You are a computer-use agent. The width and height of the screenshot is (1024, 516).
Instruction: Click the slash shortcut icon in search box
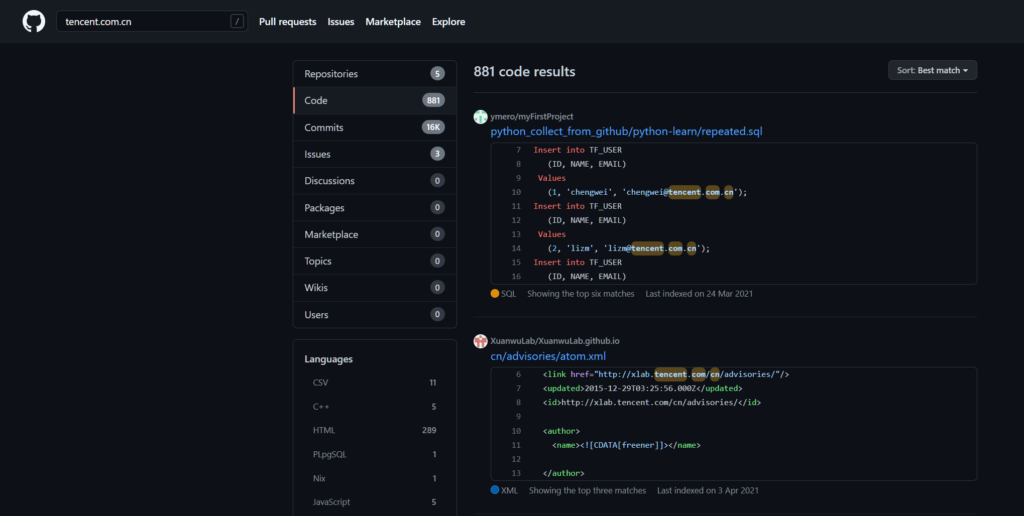click(x=236, y=22)
